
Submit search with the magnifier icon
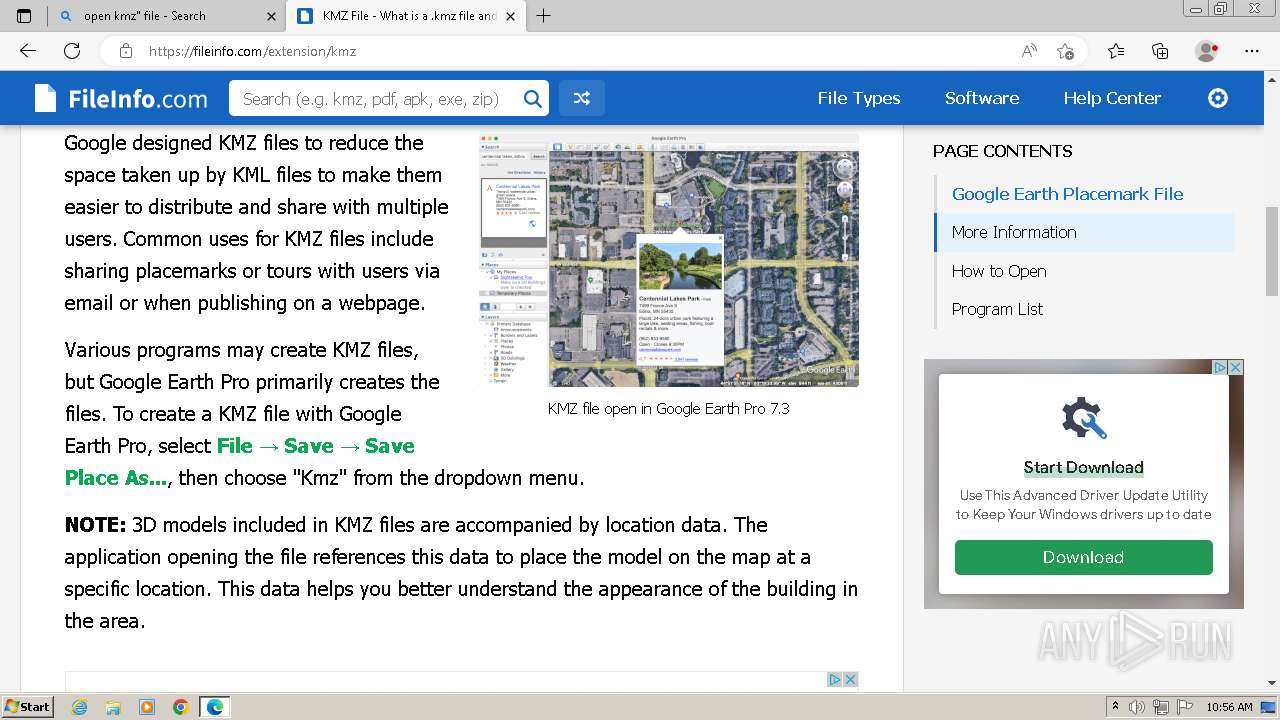click(x=534, y=98)
